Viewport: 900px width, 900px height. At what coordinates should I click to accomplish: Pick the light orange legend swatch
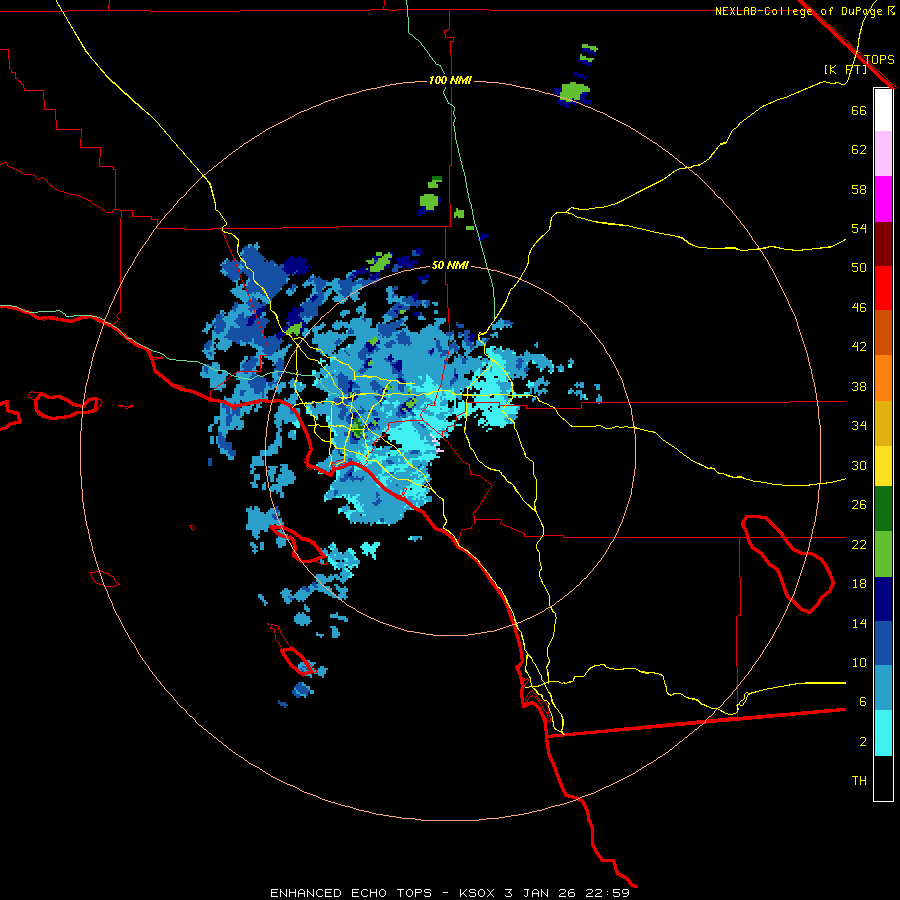[x=883, y=378]
